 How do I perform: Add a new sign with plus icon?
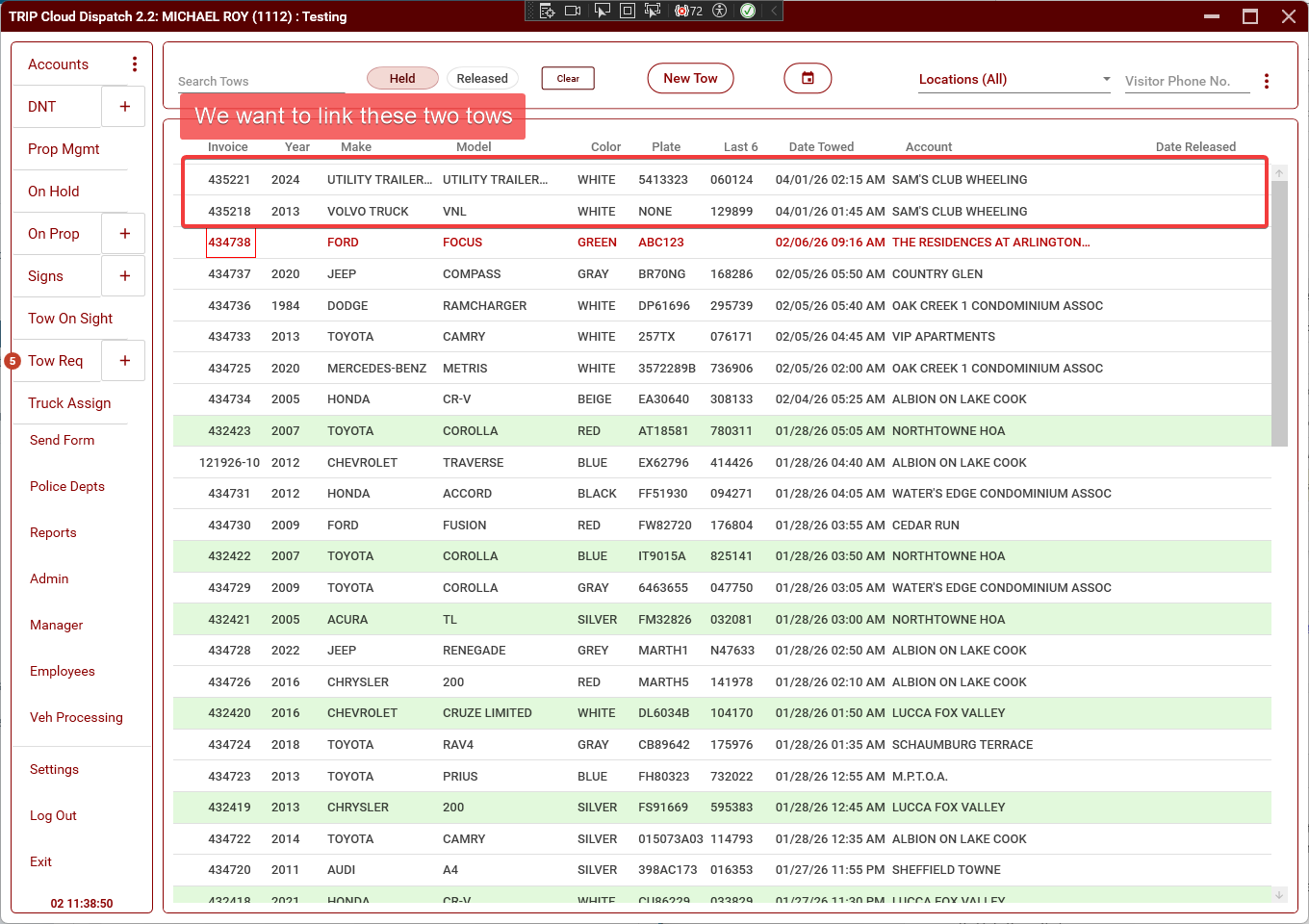(124, 276)
